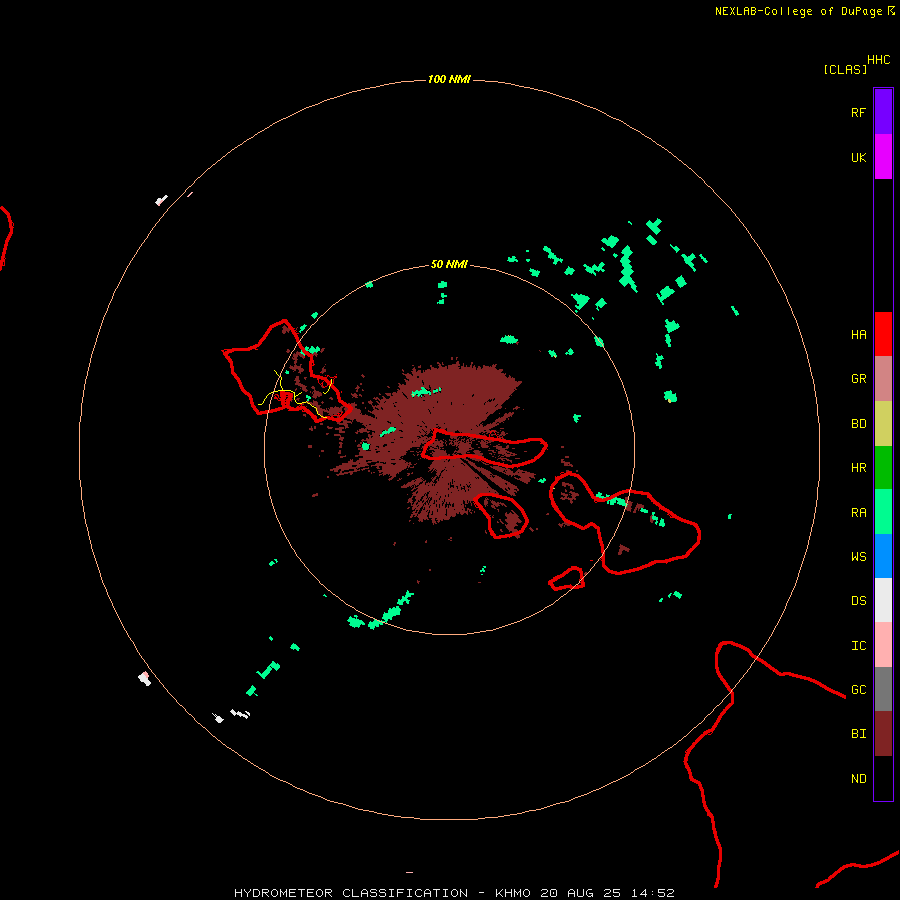Click the RF legend label
Image resolution: width=900 pixels, height=900 pixels.
point(858,112)
